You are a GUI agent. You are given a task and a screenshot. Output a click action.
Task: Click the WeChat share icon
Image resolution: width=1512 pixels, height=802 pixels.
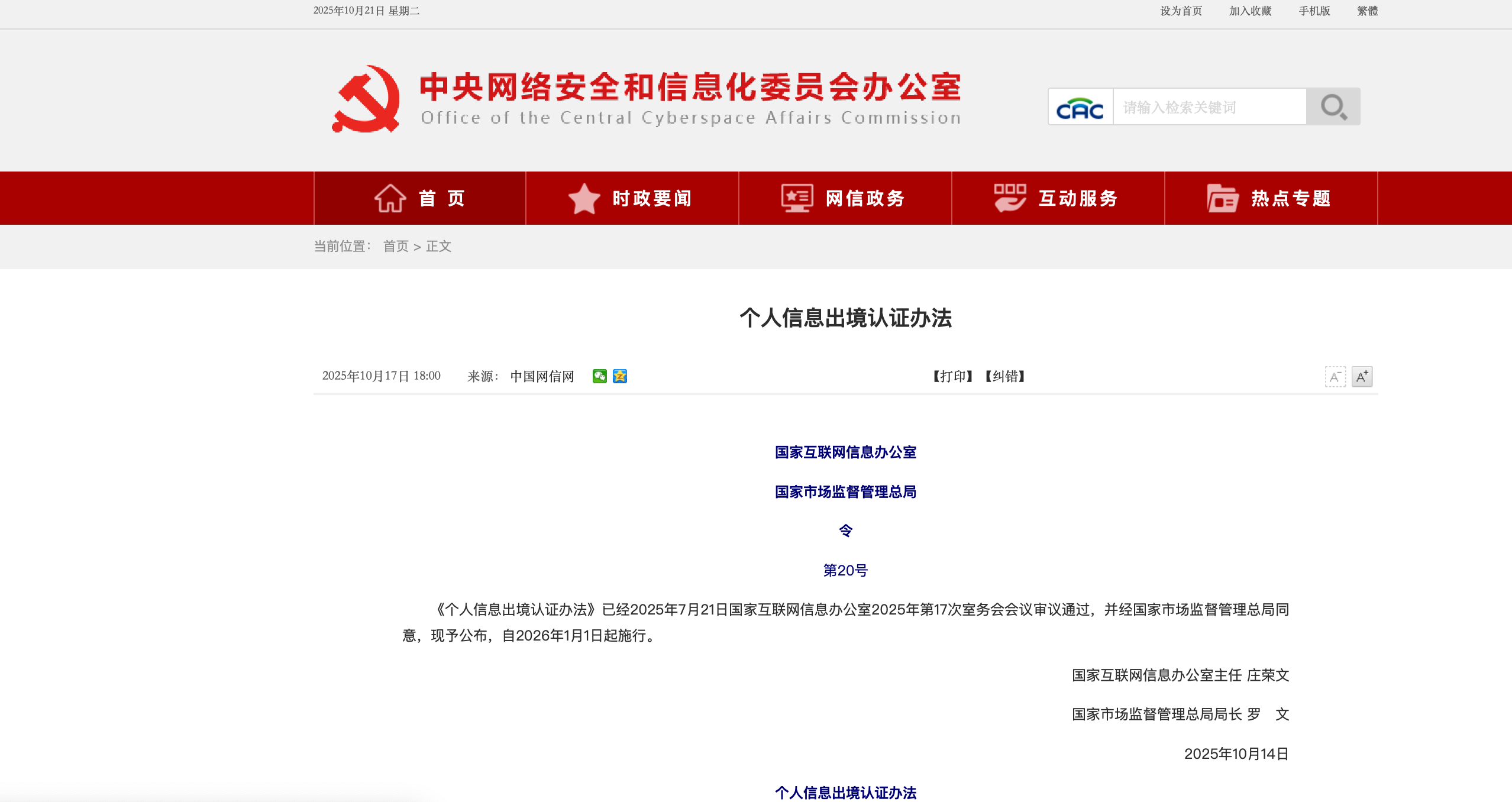599,376
